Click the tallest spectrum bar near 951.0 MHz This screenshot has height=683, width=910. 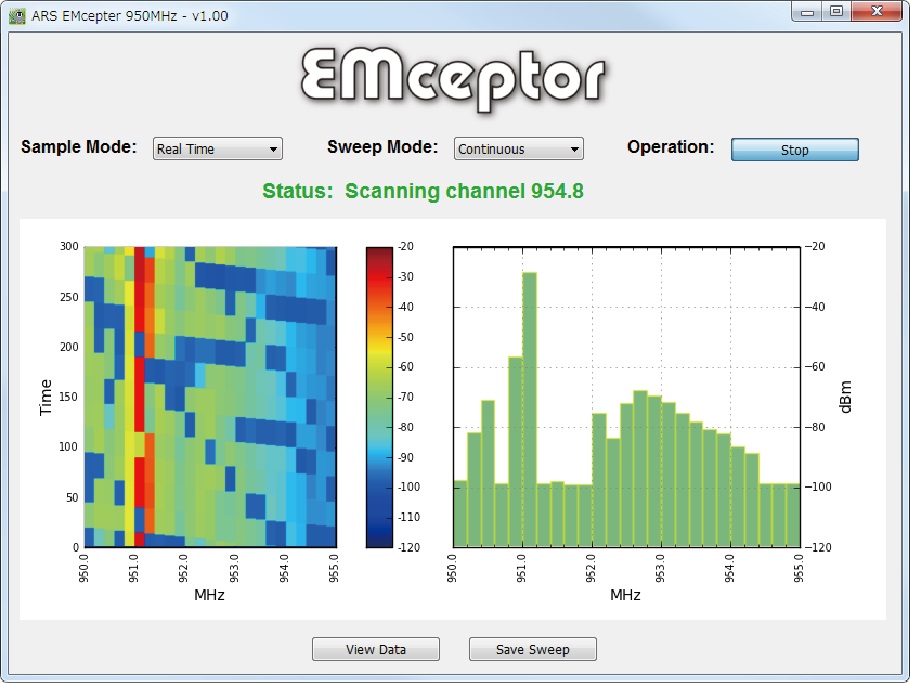(x=529, y=410)
